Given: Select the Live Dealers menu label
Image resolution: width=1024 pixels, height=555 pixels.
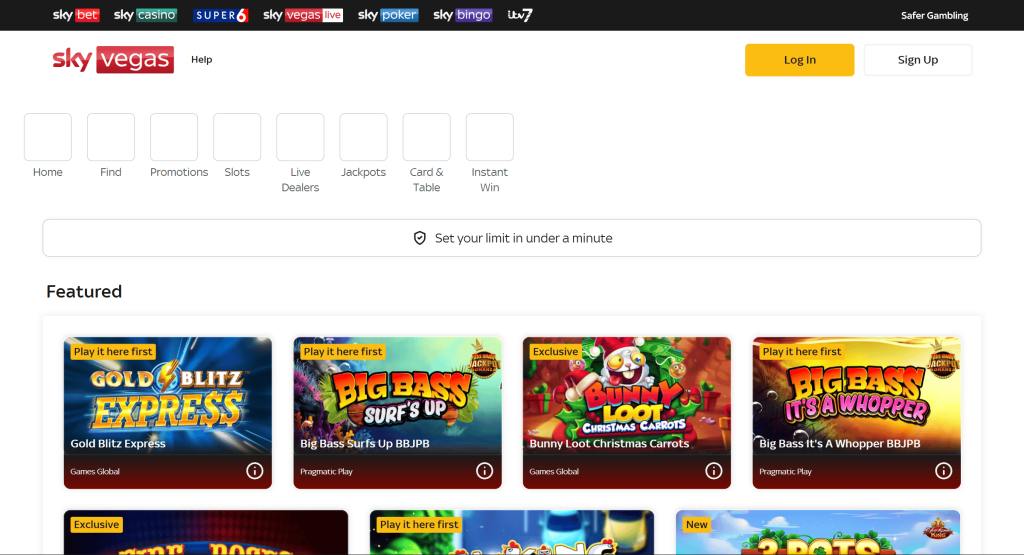Looking at the screenshot, I should (x=300, y=180).
